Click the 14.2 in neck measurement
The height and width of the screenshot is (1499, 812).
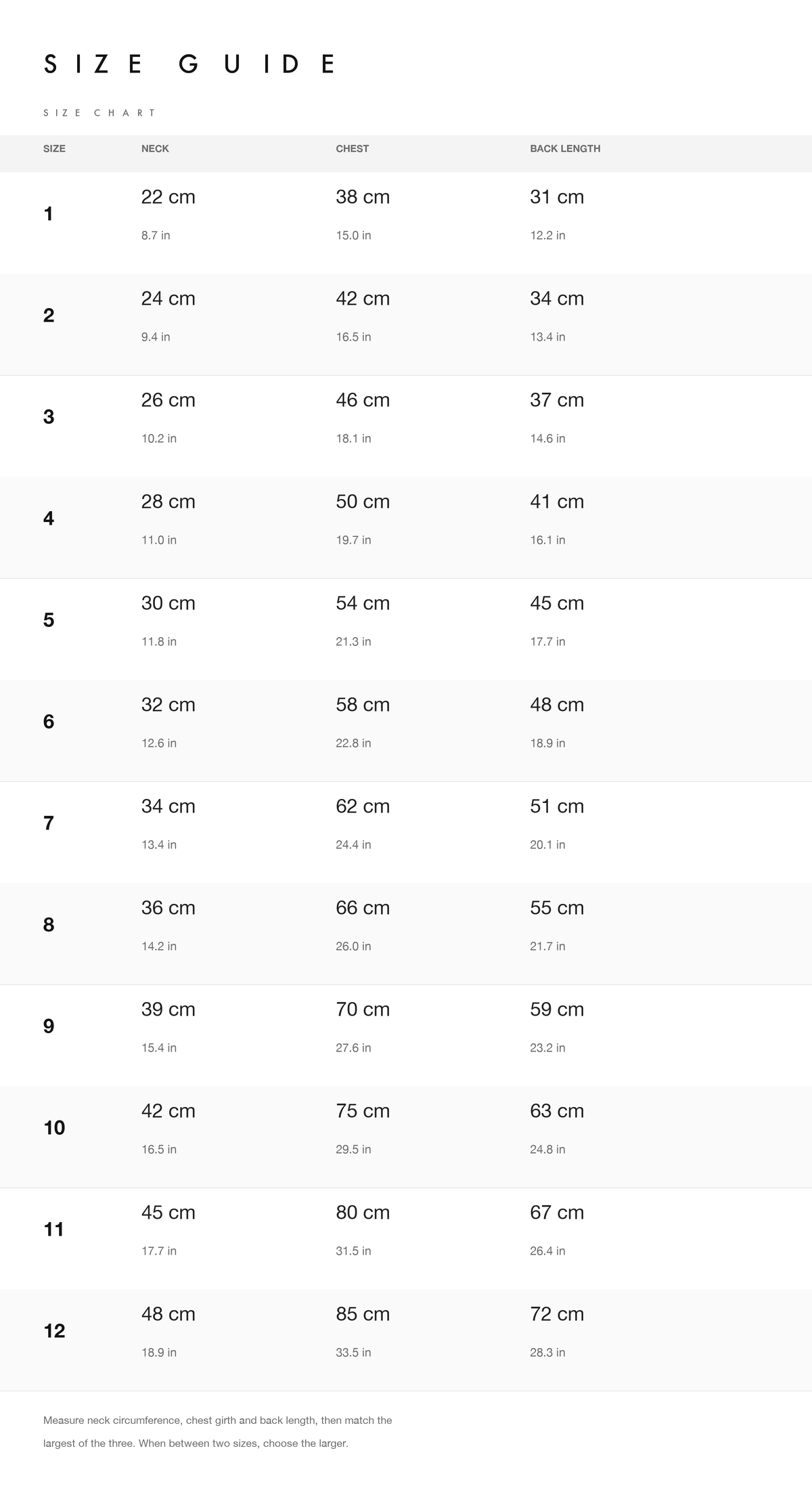(x=159, y=946)
